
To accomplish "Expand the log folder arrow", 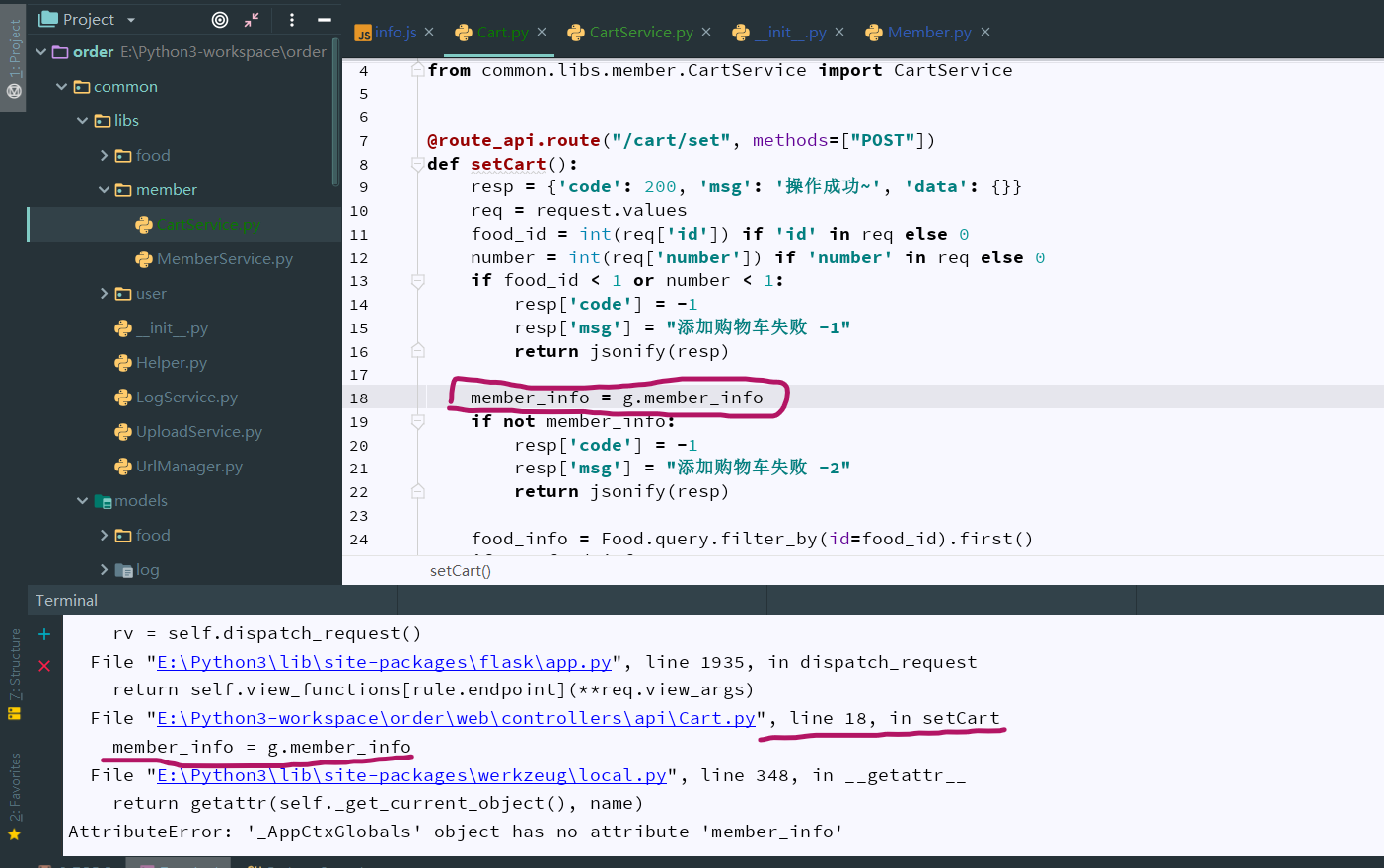I will point(104,569).
